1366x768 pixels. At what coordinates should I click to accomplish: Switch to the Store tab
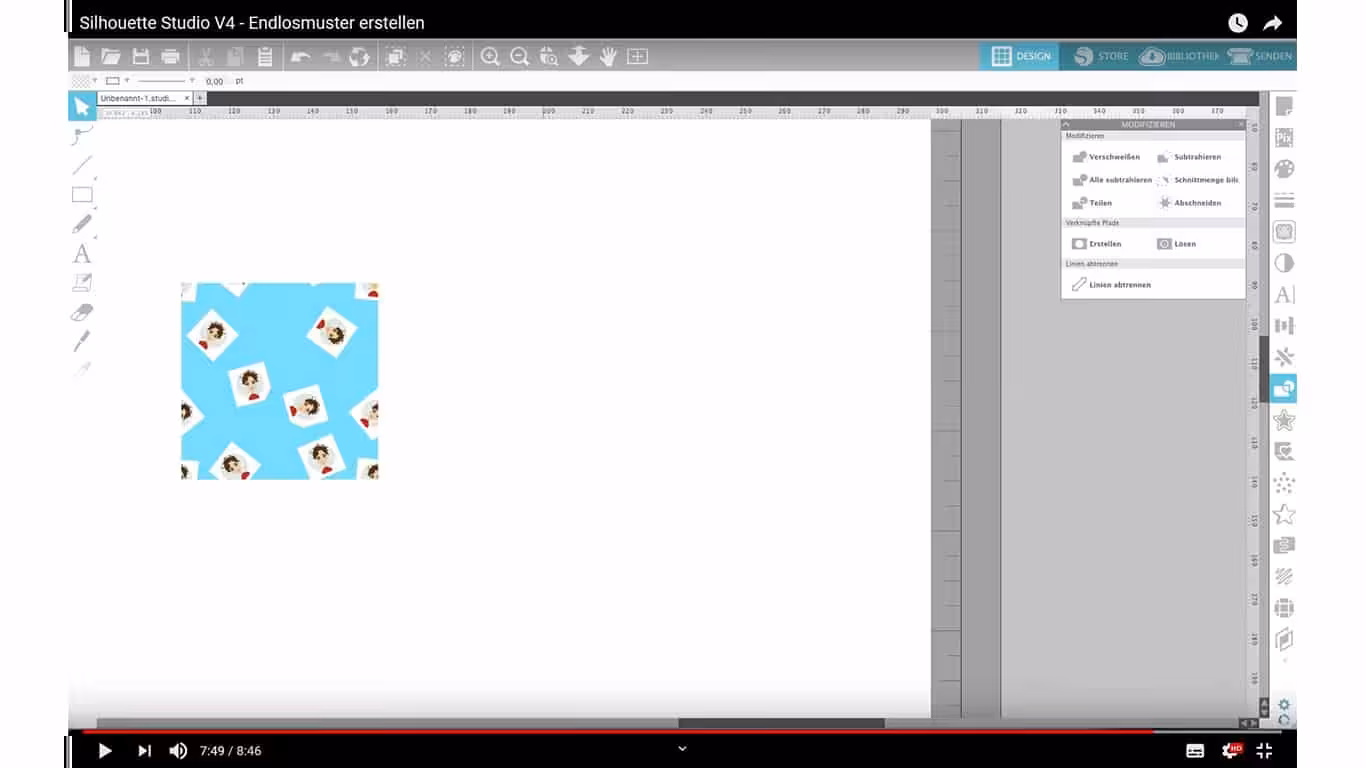point(1100,57)
